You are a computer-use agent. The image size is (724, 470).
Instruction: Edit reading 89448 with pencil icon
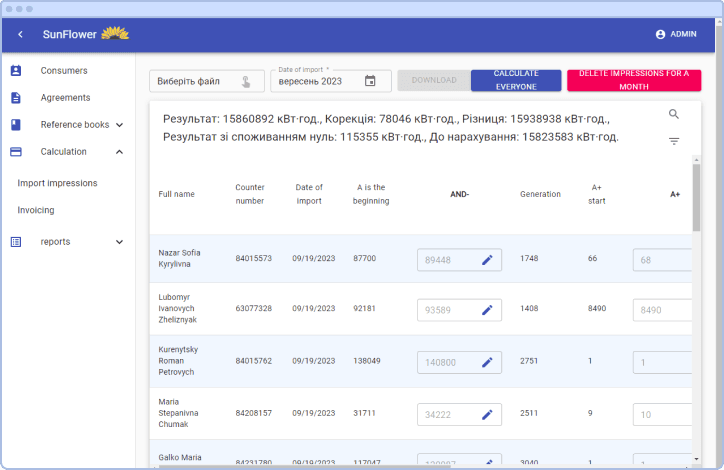coord(487,260)
